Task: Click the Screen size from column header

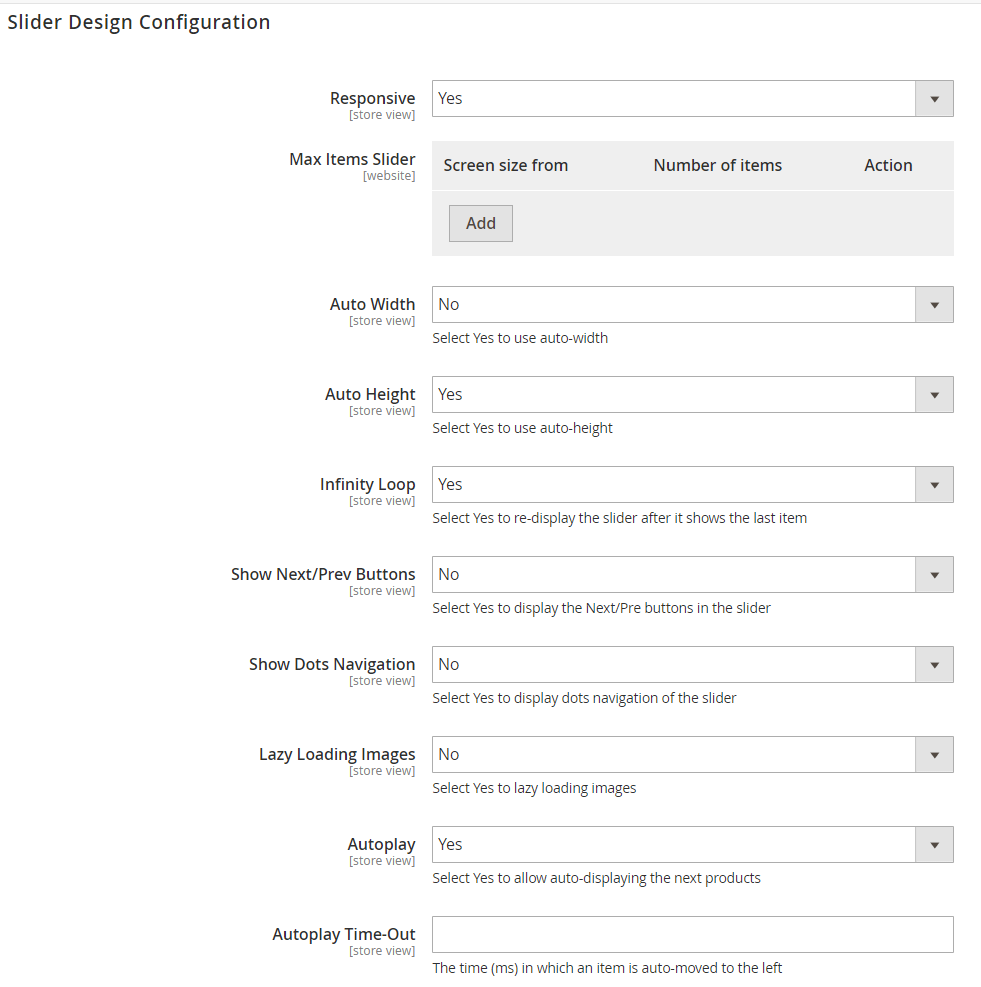Action: coord(505,166)
